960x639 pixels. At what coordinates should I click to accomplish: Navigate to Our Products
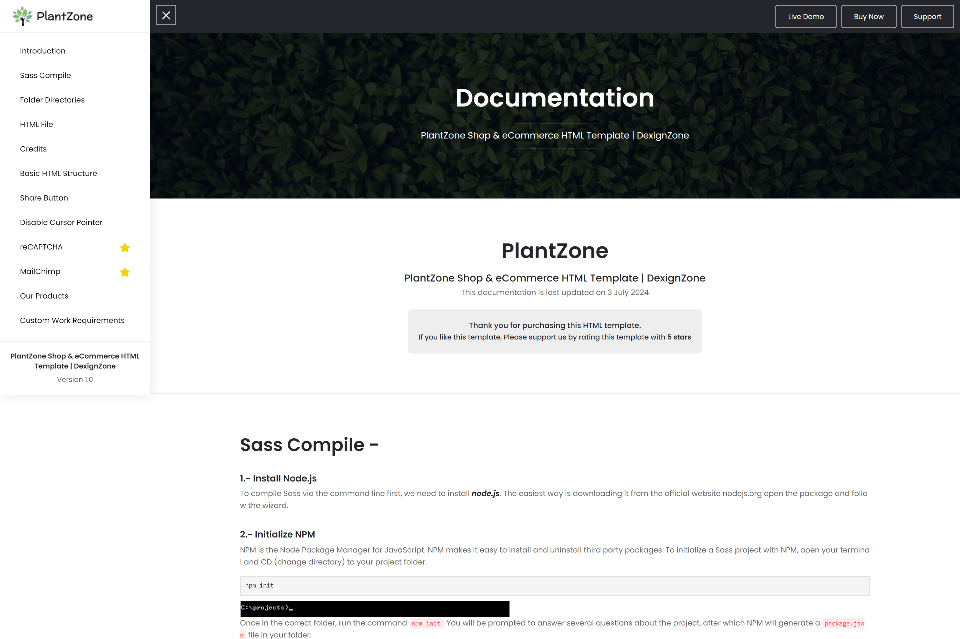(x=44, y=296)
